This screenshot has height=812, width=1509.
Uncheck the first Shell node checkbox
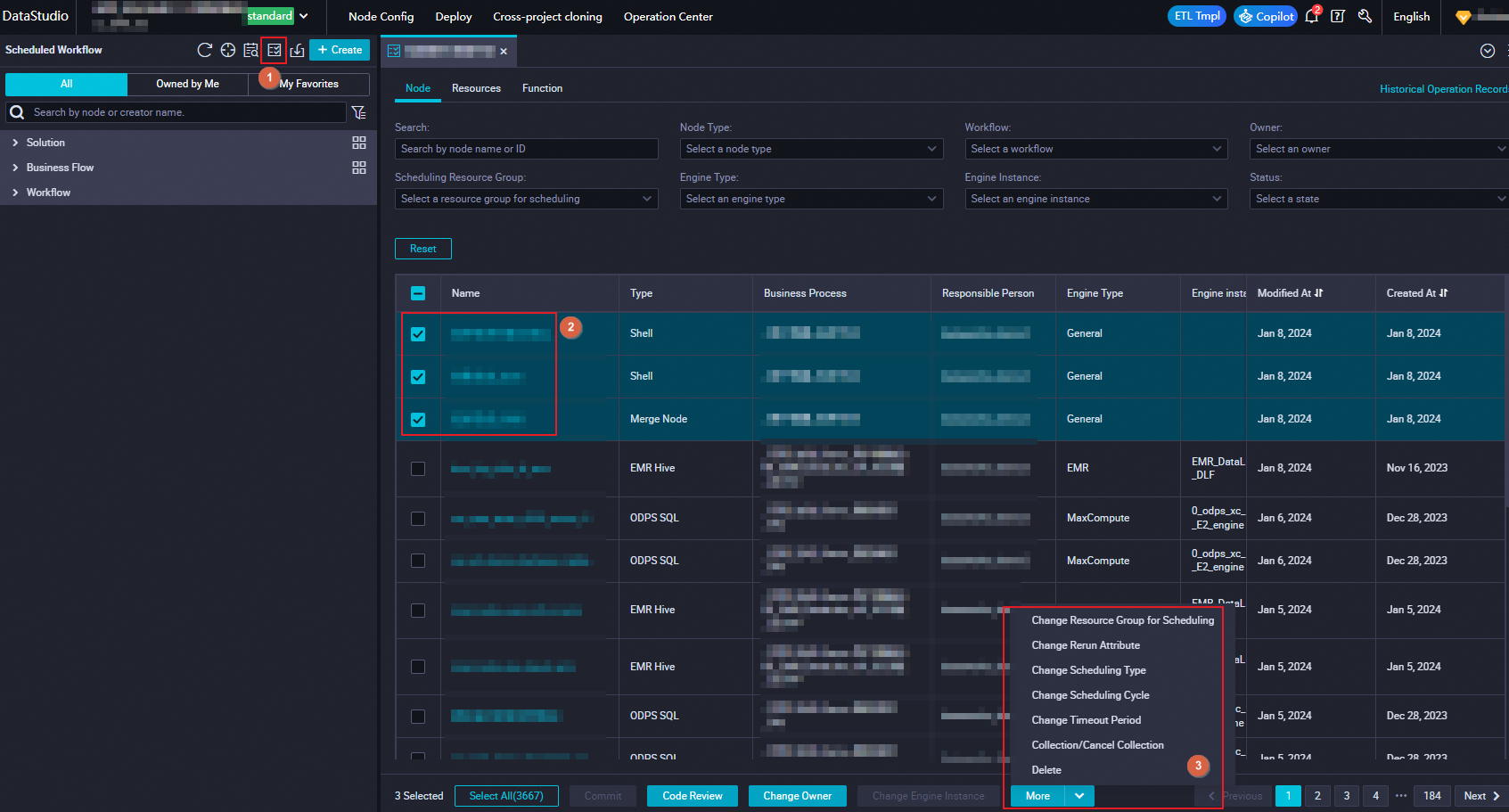pyautogui.click(x=418, y=334)
